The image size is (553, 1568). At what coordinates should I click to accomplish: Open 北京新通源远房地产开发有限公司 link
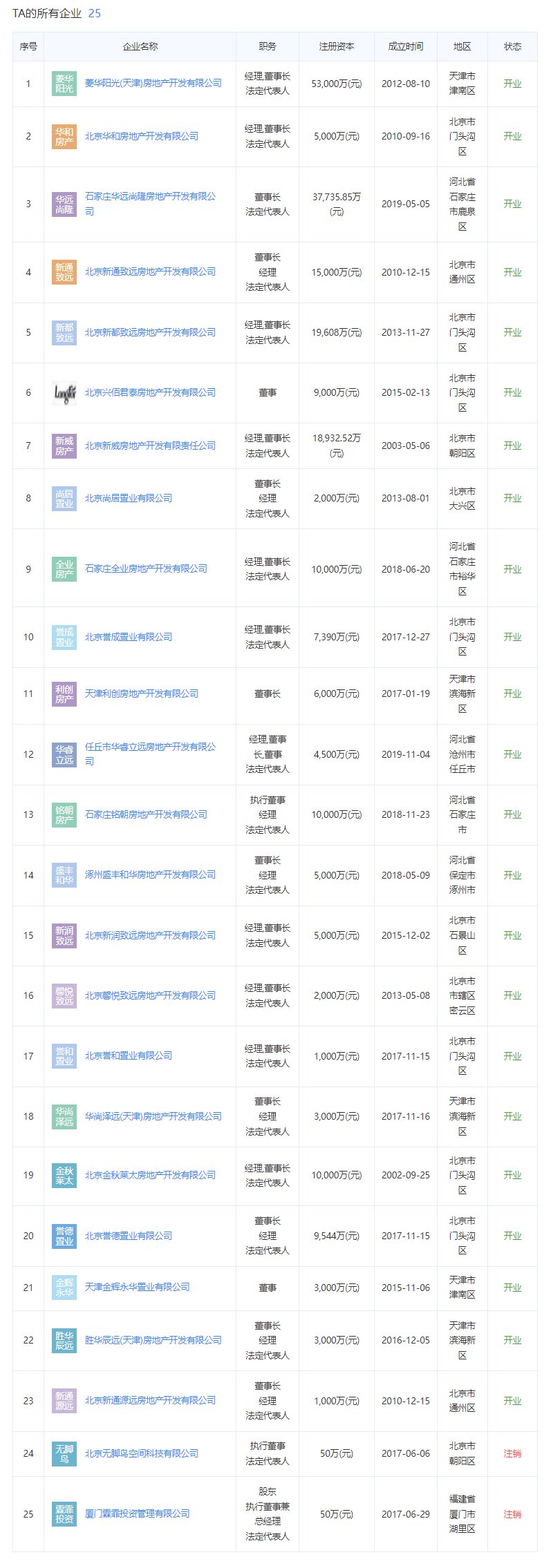[x=150, y=1400]
